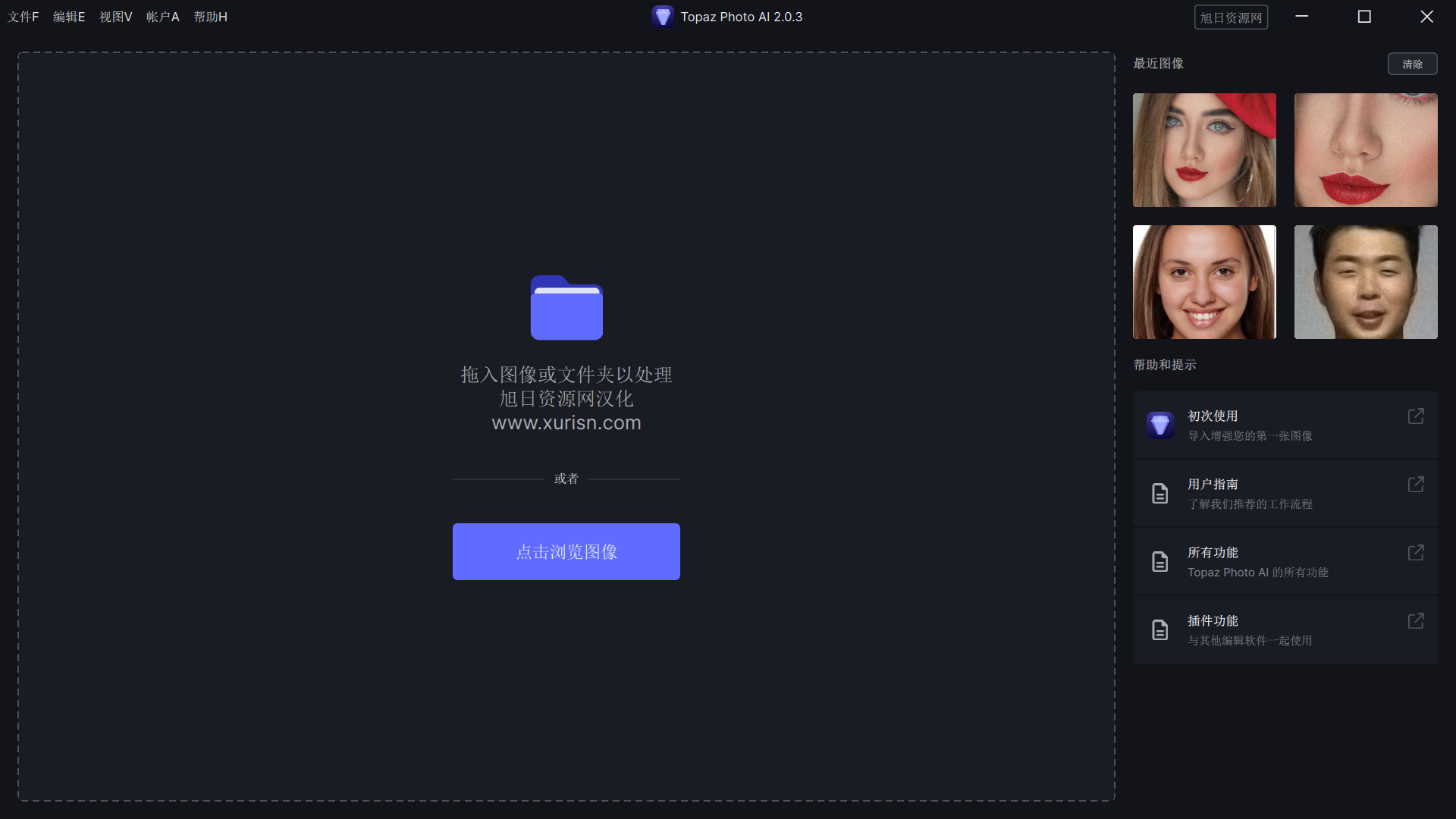1456x819 pixels.
Task: Minimize the Topaz Photo AI window
Action: tap(1302, 17)
